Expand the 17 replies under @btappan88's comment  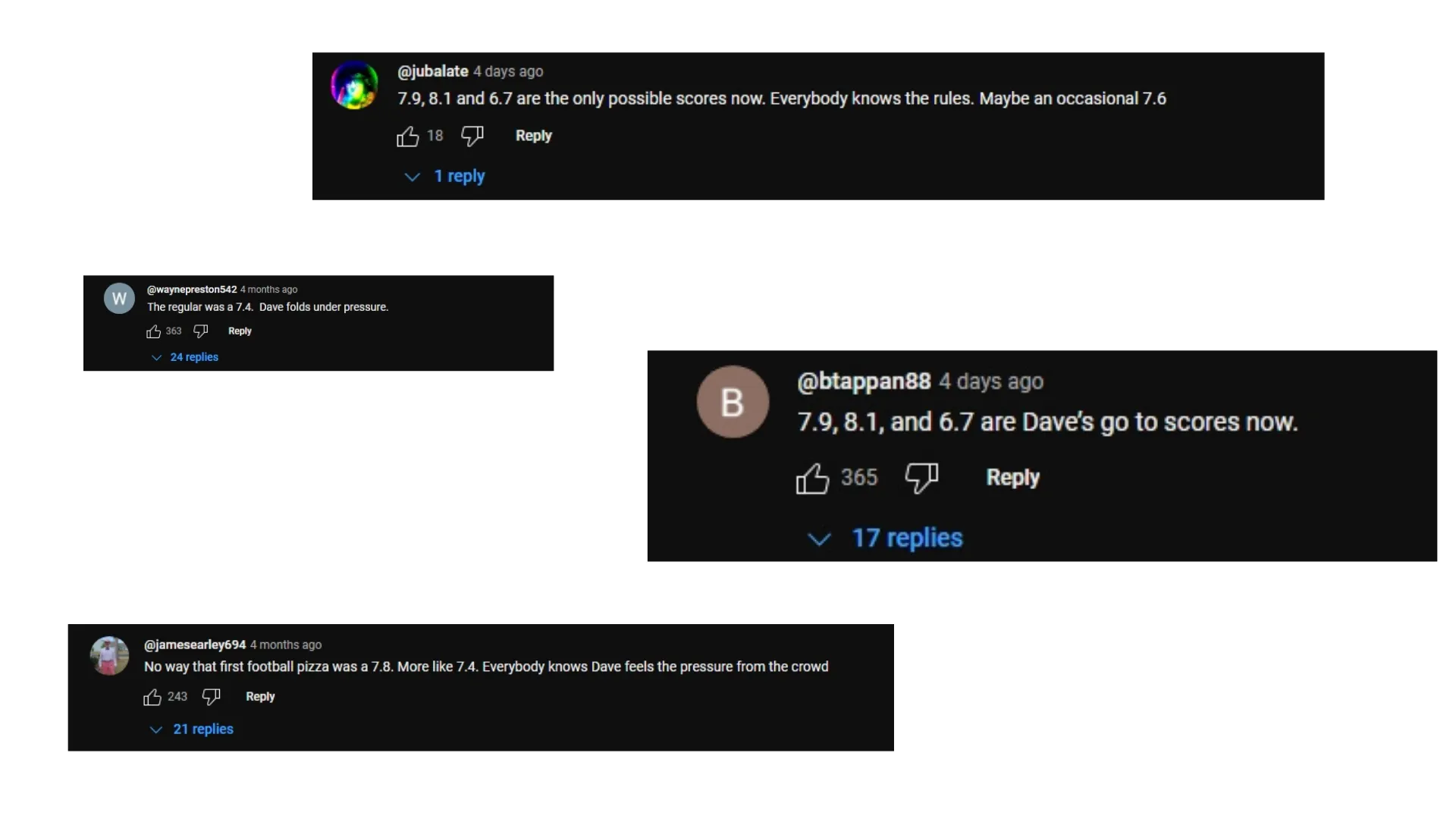click(x=907, y=538)
